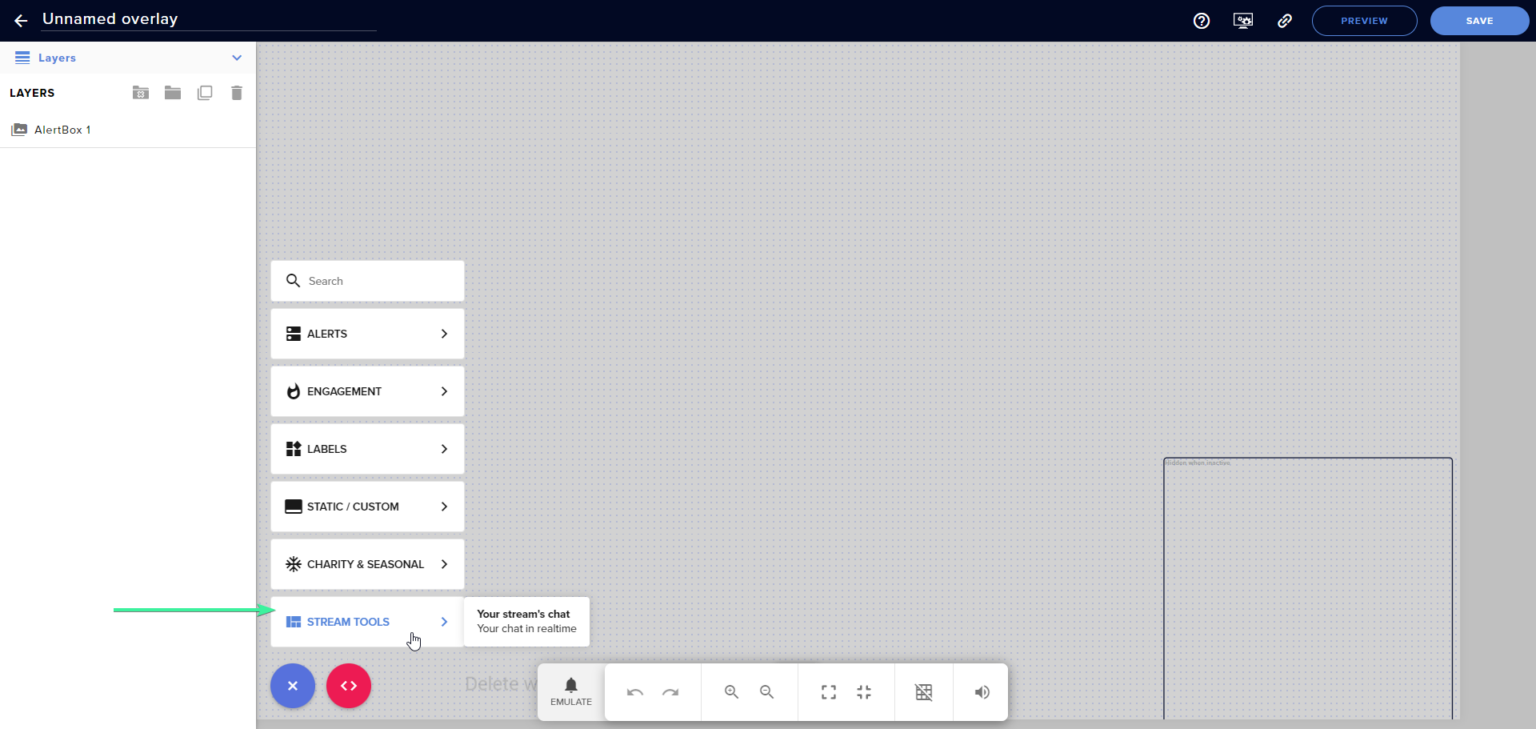Mute audio with the speaker icon

[x=981, y=691]
